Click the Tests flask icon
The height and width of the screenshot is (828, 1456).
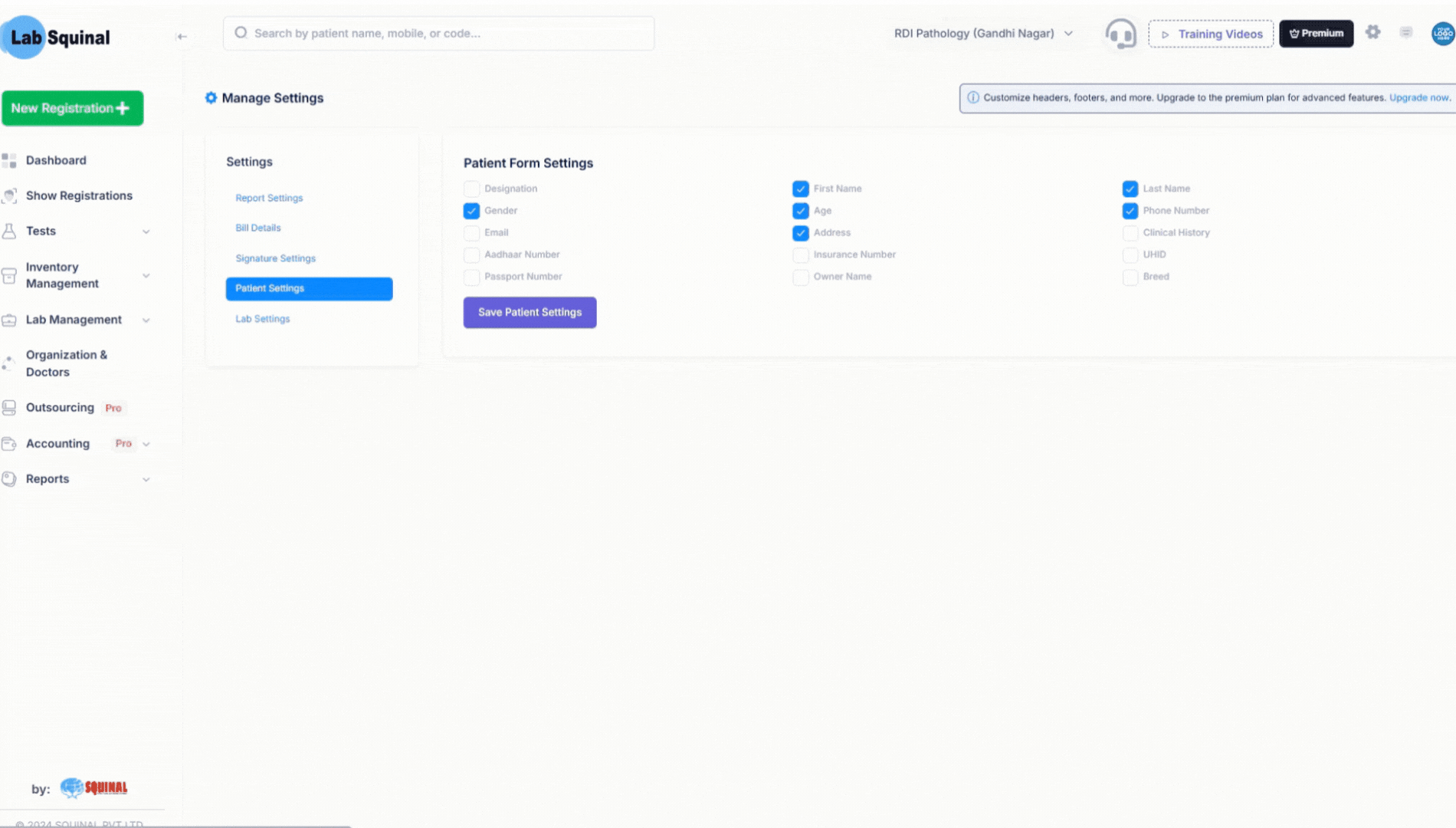[9, 232]
